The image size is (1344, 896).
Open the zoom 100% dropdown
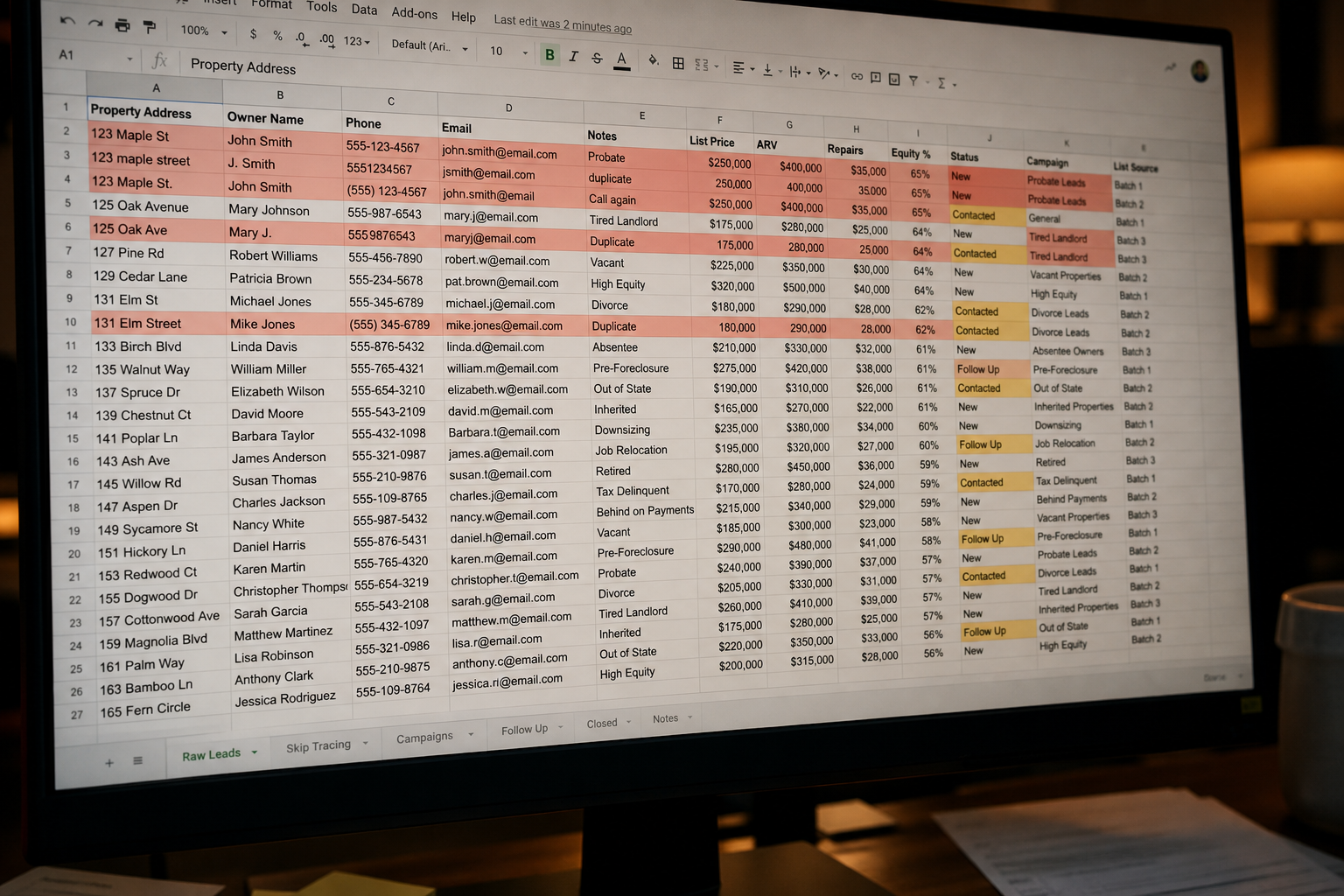[203, 31]
